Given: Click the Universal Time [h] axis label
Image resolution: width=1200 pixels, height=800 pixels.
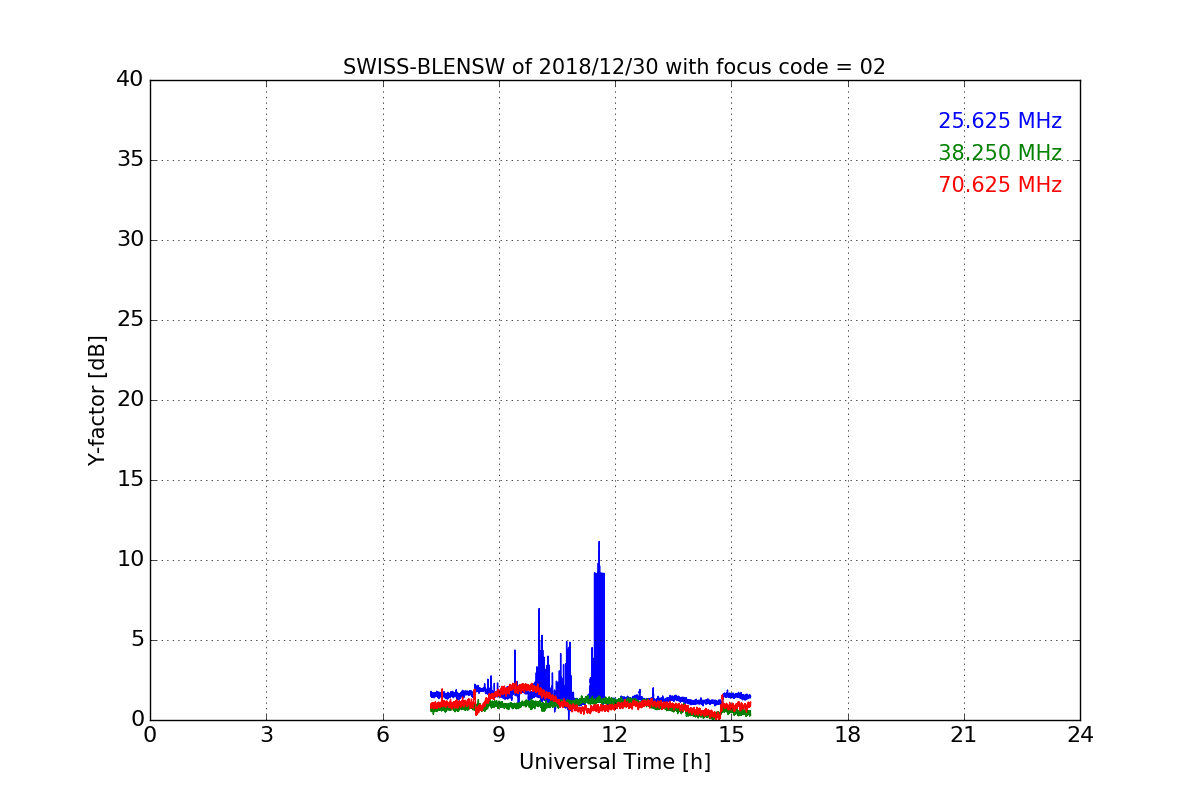Looking at the screenshot, I should pyautogui.click(x=614, y=762).
